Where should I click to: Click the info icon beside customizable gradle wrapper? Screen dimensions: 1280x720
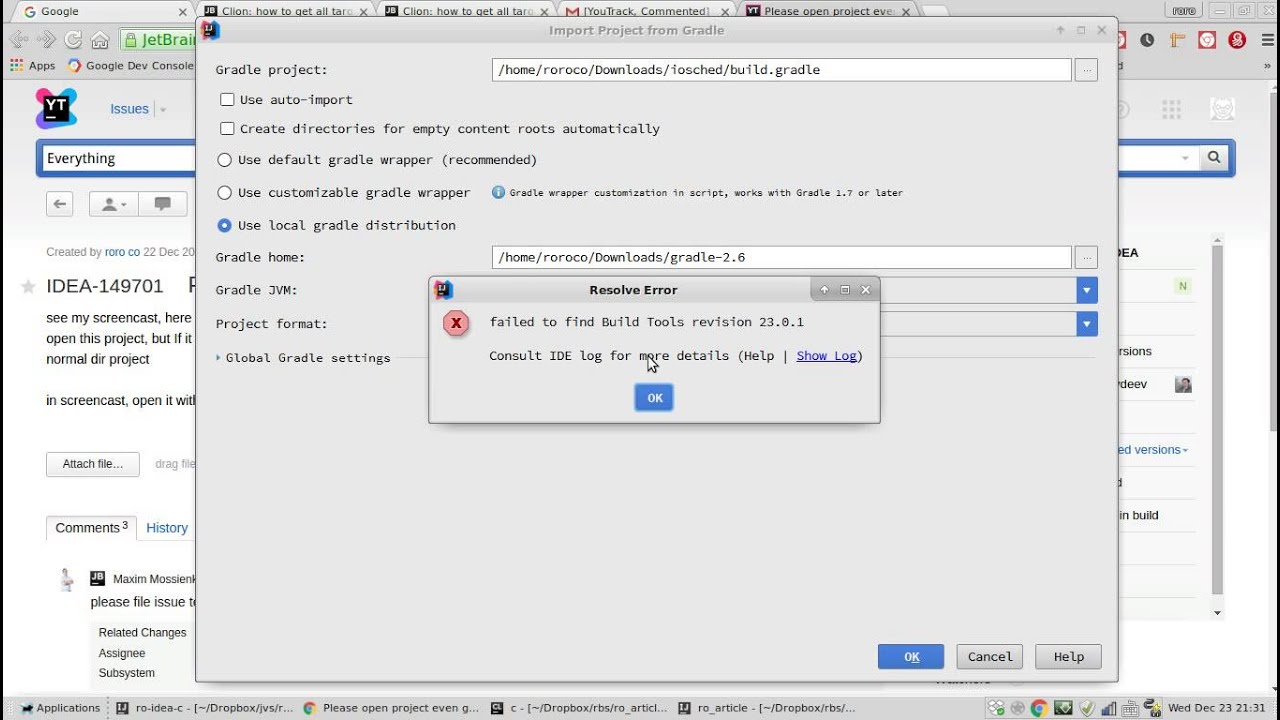click(x=498, y=192)
